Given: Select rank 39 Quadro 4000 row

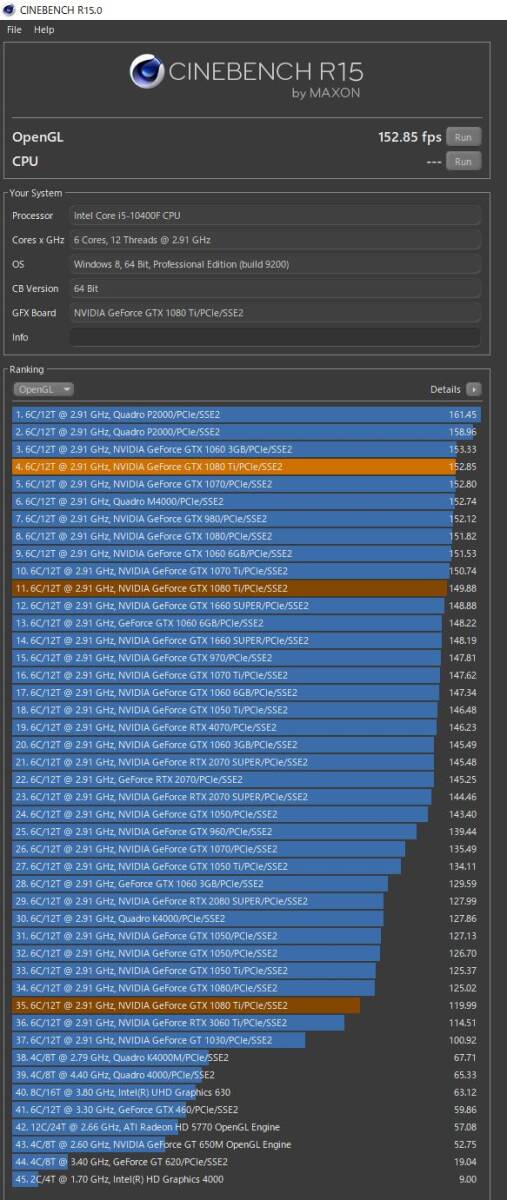Looking at the screenshot, I should pyautogui.click(x=247, y=1075).
